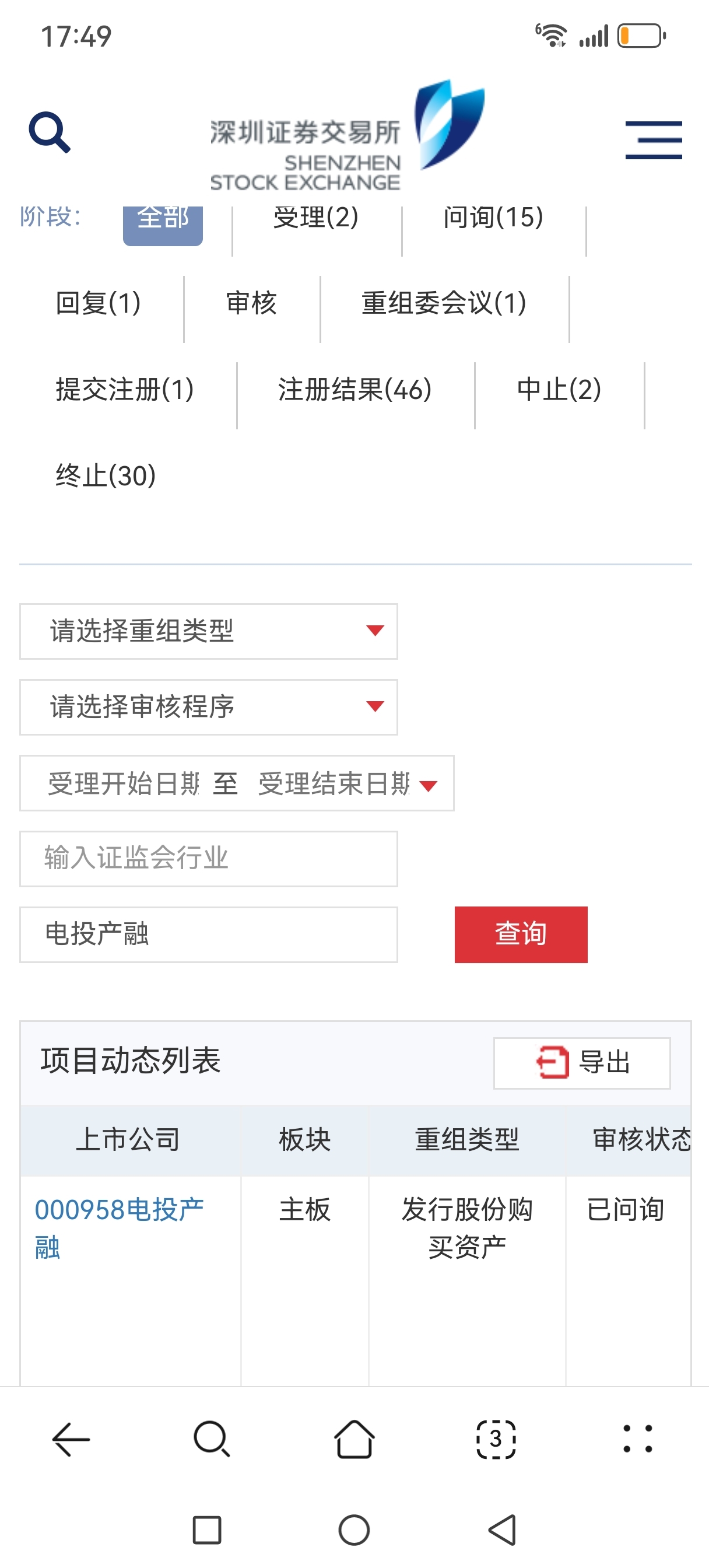This screenshot has width=709, height=1568.
Task: Select the 注册结果(46) stage filter
Action: [356, 390]
